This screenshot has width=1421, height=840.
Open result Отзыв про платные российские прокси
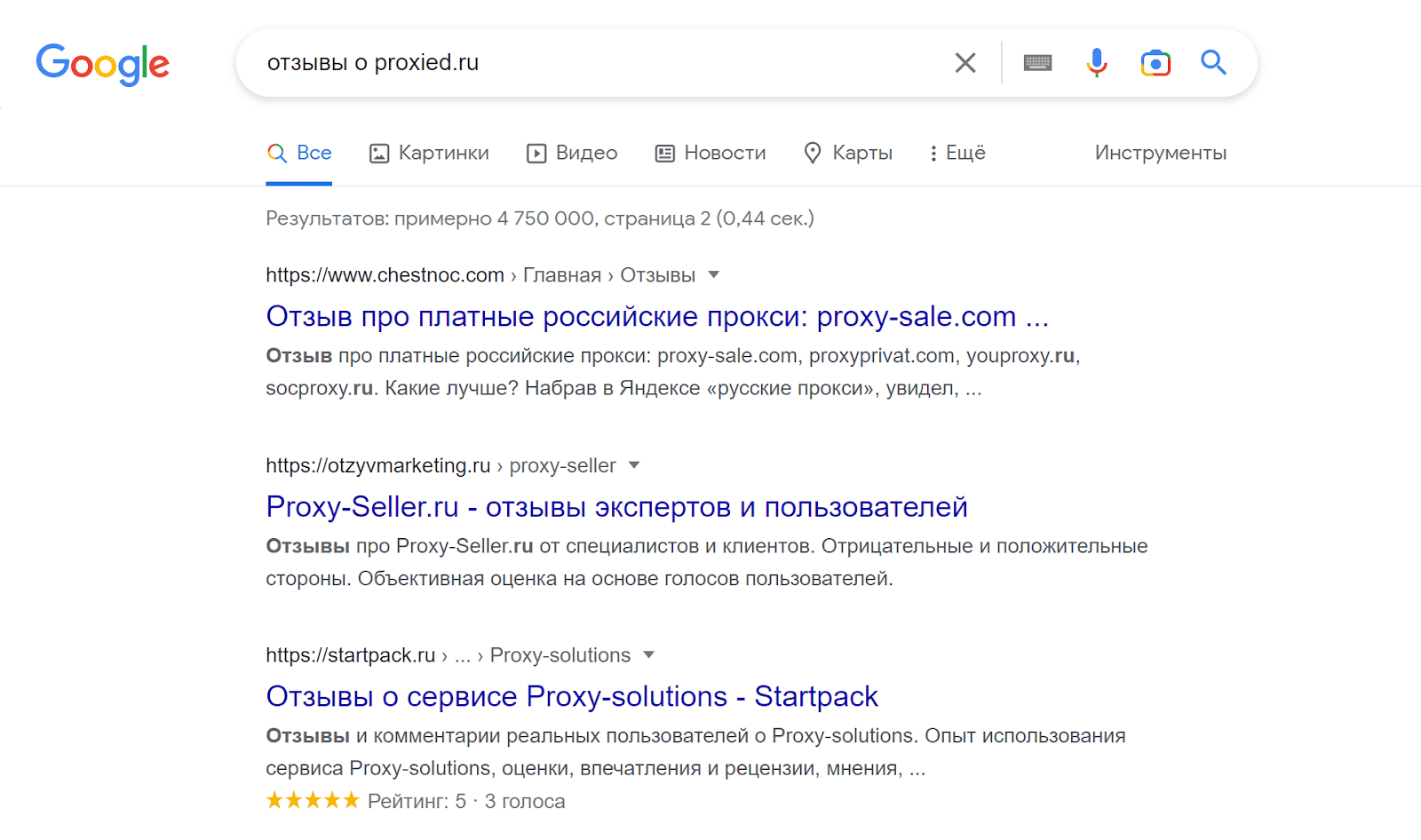pos(657,316)
